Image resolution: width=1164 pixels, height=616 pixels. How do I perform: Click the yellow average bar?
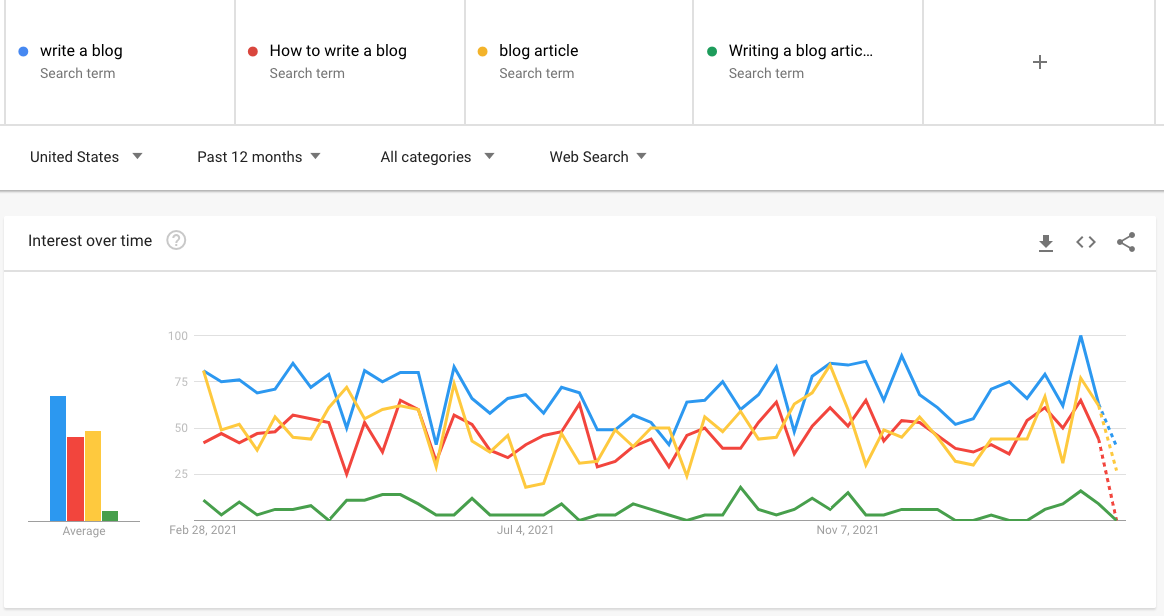coord(93,476)
